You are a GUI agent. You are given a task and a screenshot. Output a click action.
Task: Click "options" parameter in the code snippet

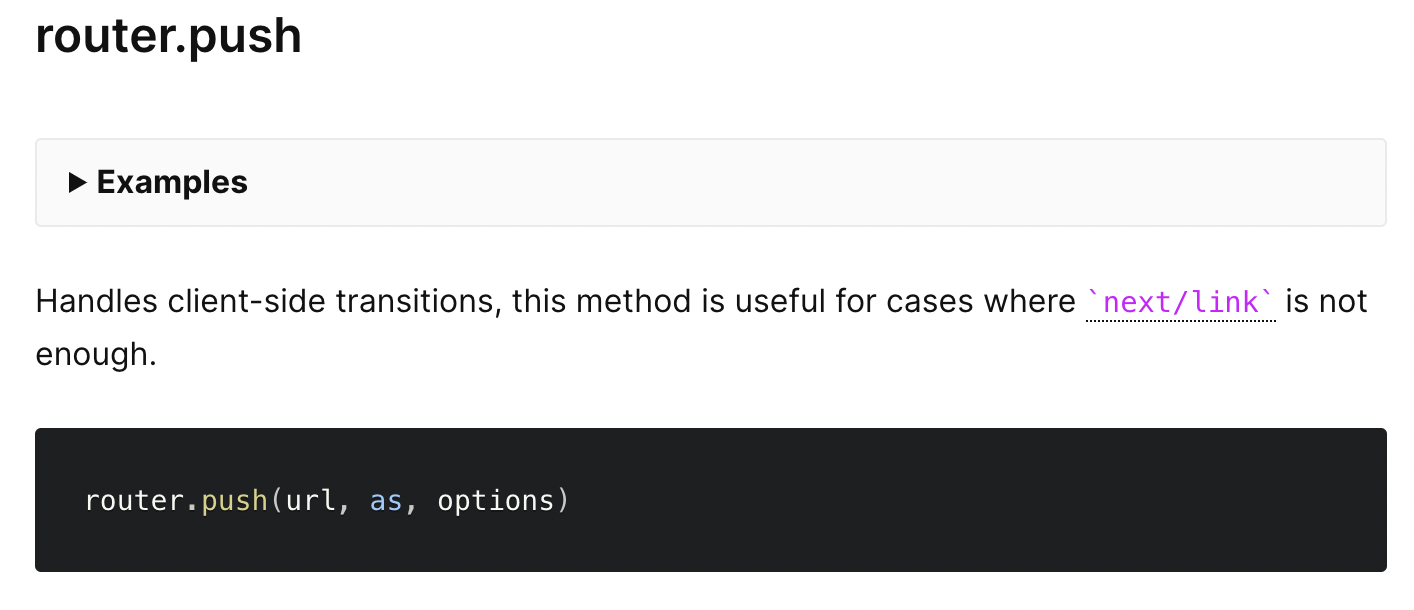tap(496, 500)
